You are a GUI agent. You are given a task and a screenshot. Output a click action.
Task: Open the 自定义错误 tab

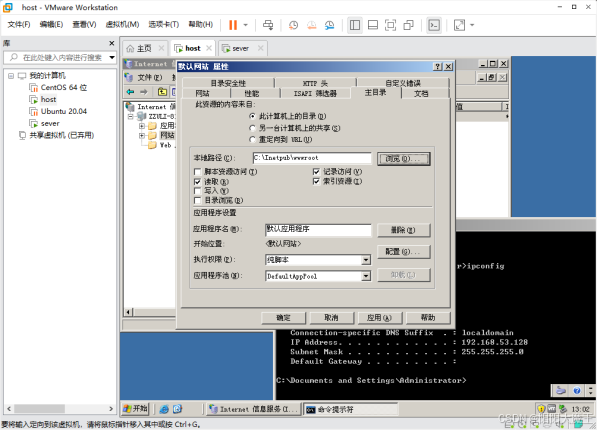[x=403, y=83]
